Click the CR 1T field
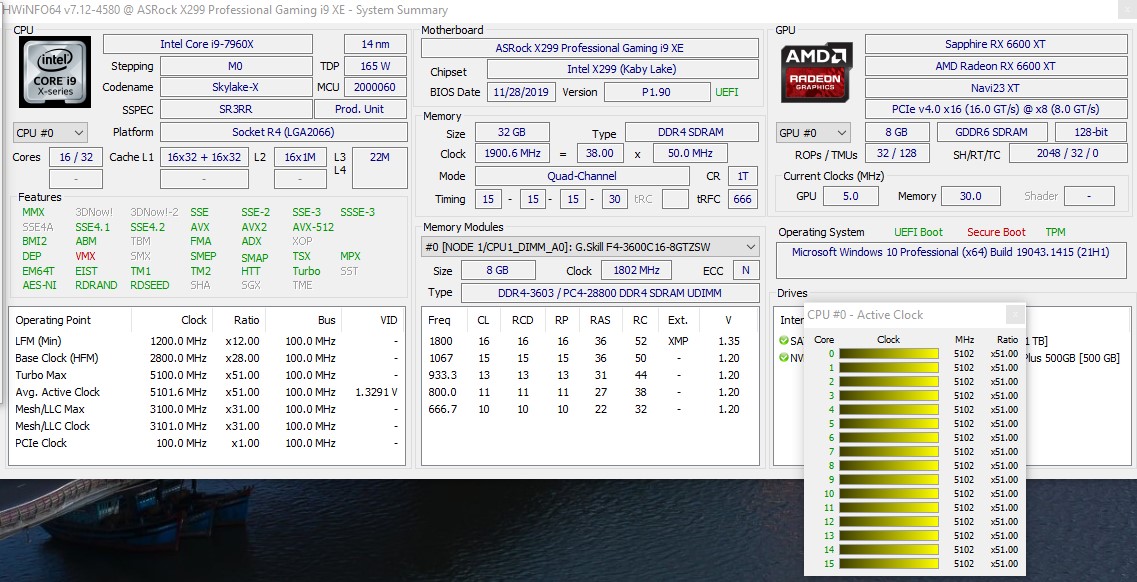Screen dimensions: 1137x582 click(x=743, y=176)
